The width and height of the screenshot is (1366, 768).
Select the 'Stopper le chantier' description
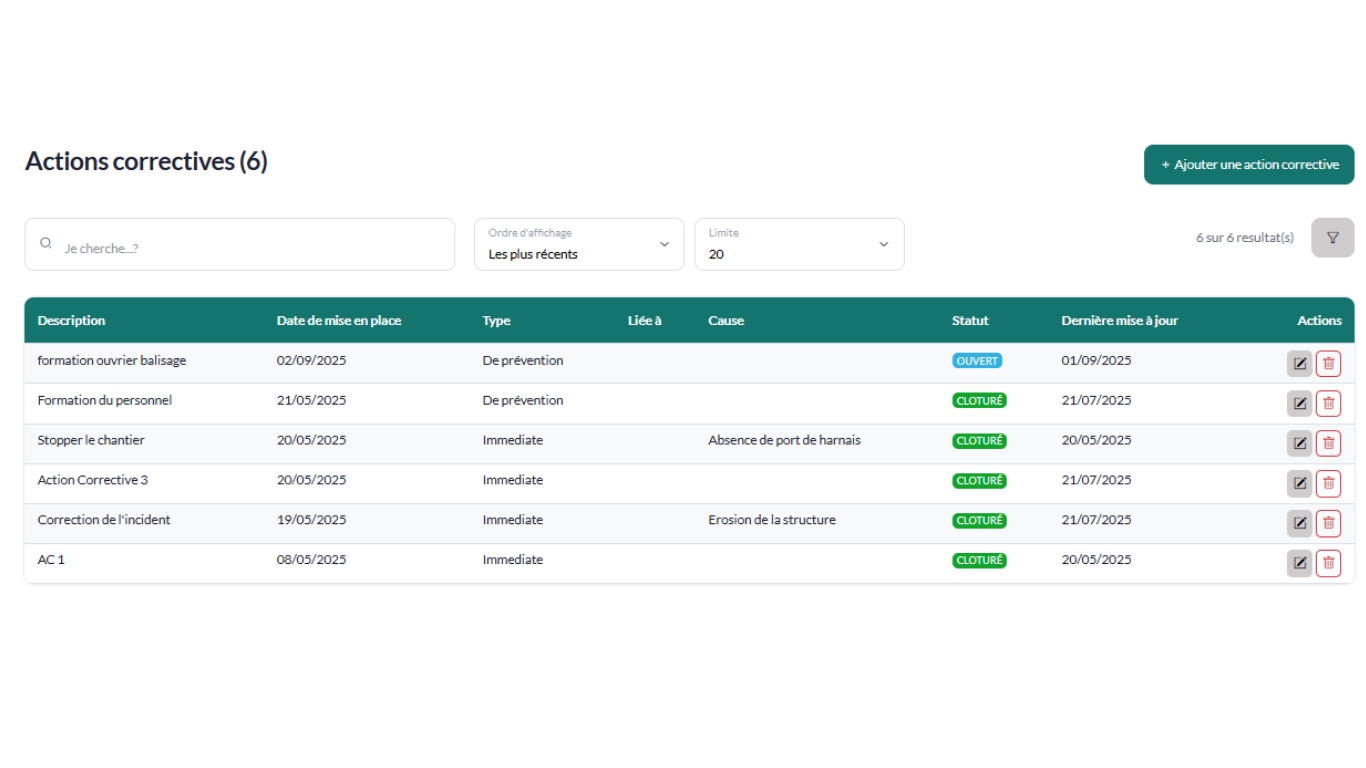point(91,440)
